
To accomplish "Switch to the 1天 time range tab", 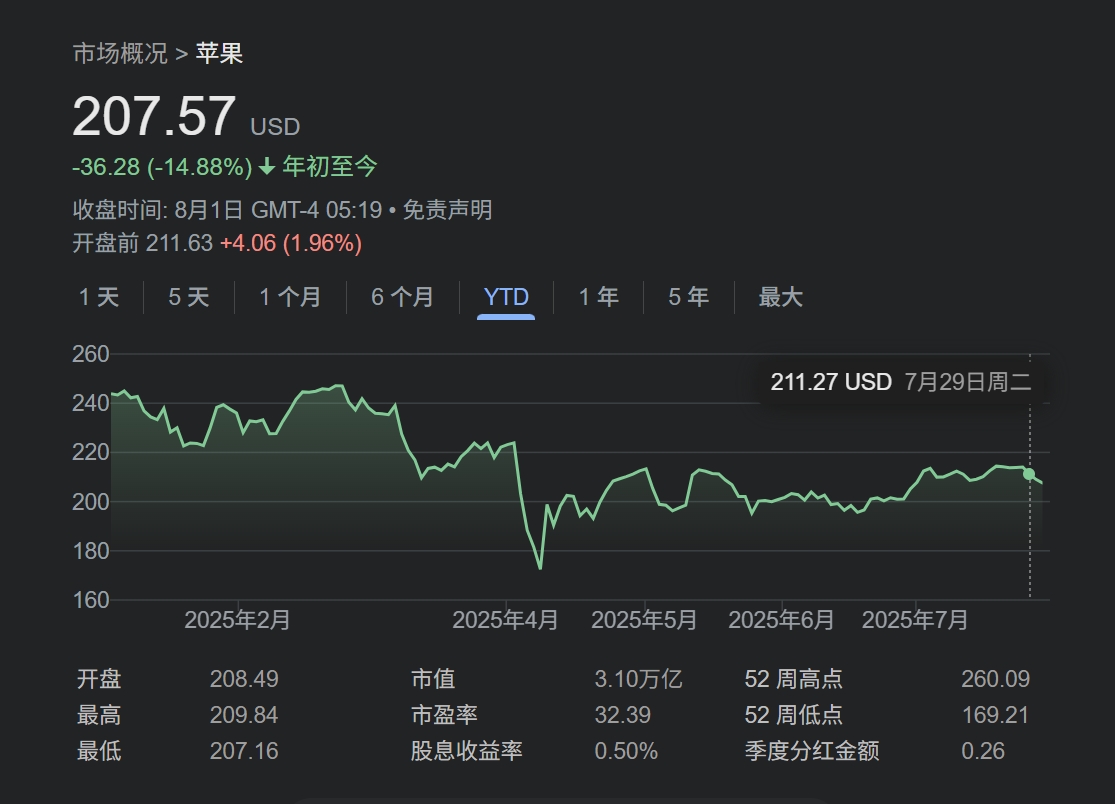I will [x=98, y=297].
